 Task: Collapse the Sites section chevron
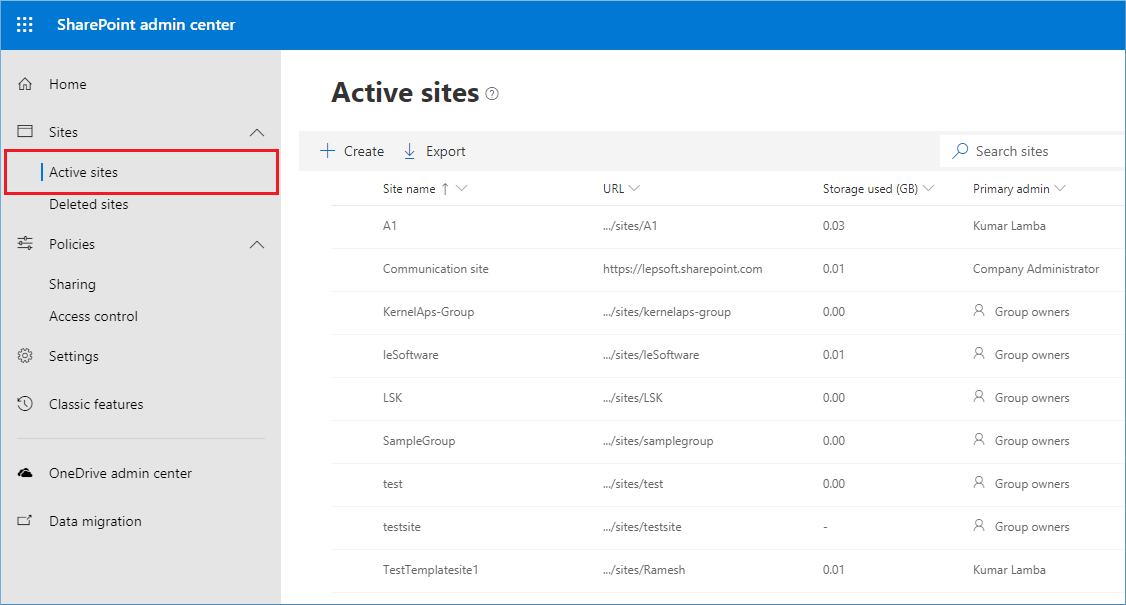point(256,132)
